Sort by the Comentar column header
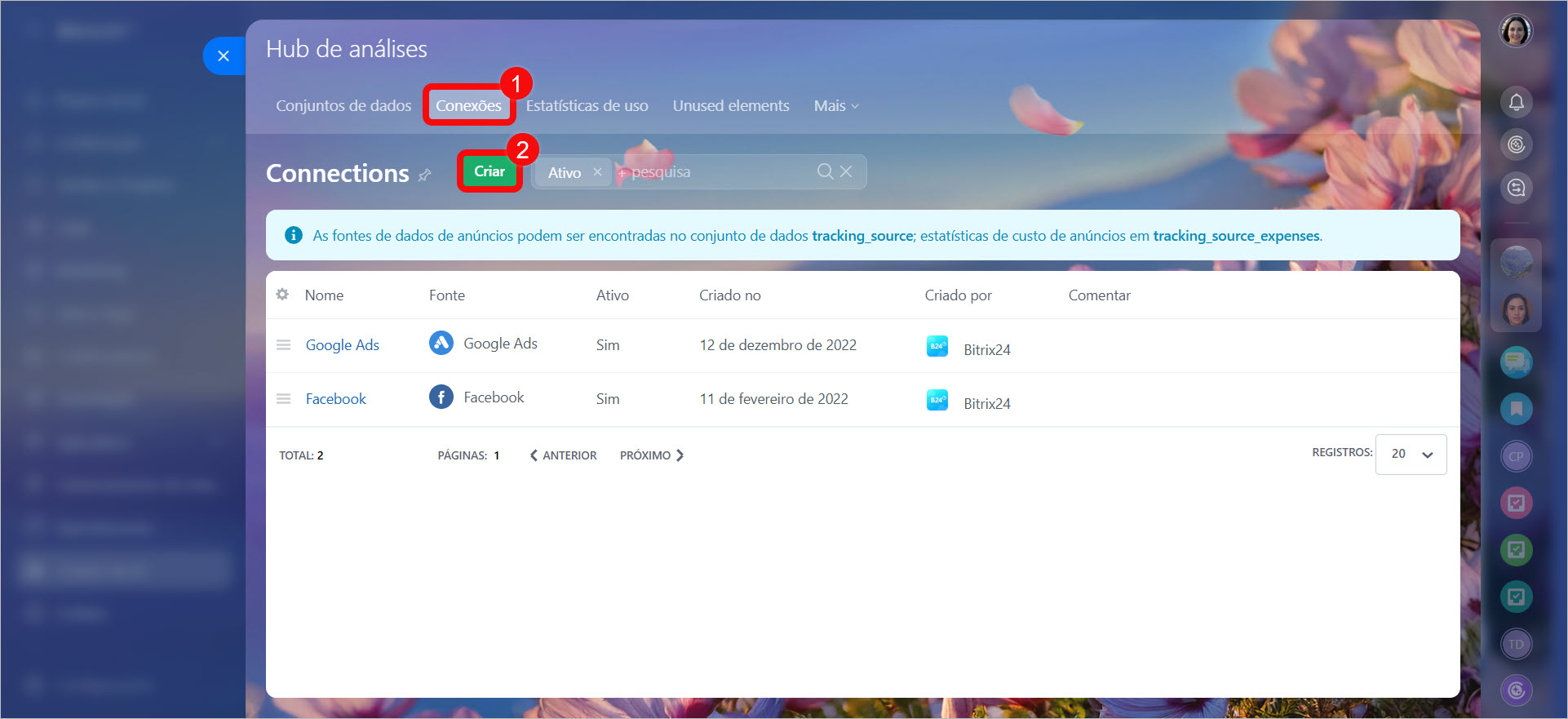This screenshot has height=719, width=1568. click(1100, 295)
